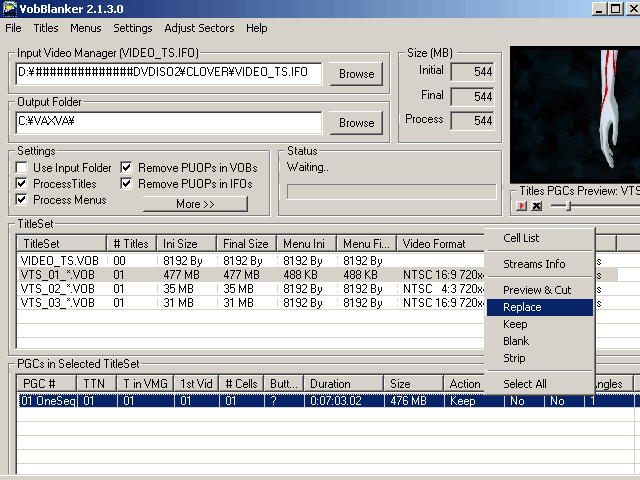This screenshot has width=640, height=480.
Task: Open the Adjust Sectors menu
Action: tap(199, 28)
